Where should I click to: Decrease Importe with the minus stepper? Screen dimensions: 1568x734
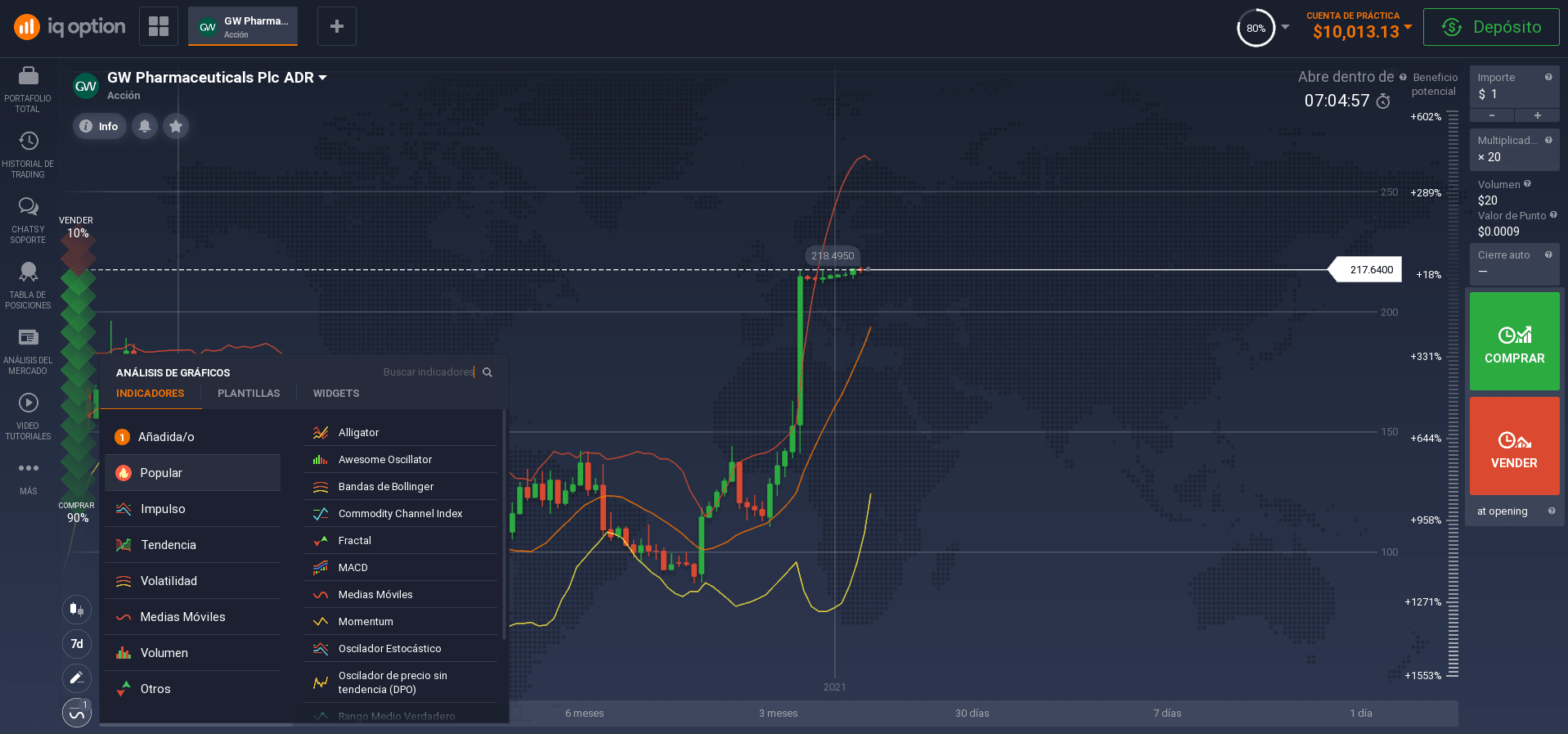1492,115
